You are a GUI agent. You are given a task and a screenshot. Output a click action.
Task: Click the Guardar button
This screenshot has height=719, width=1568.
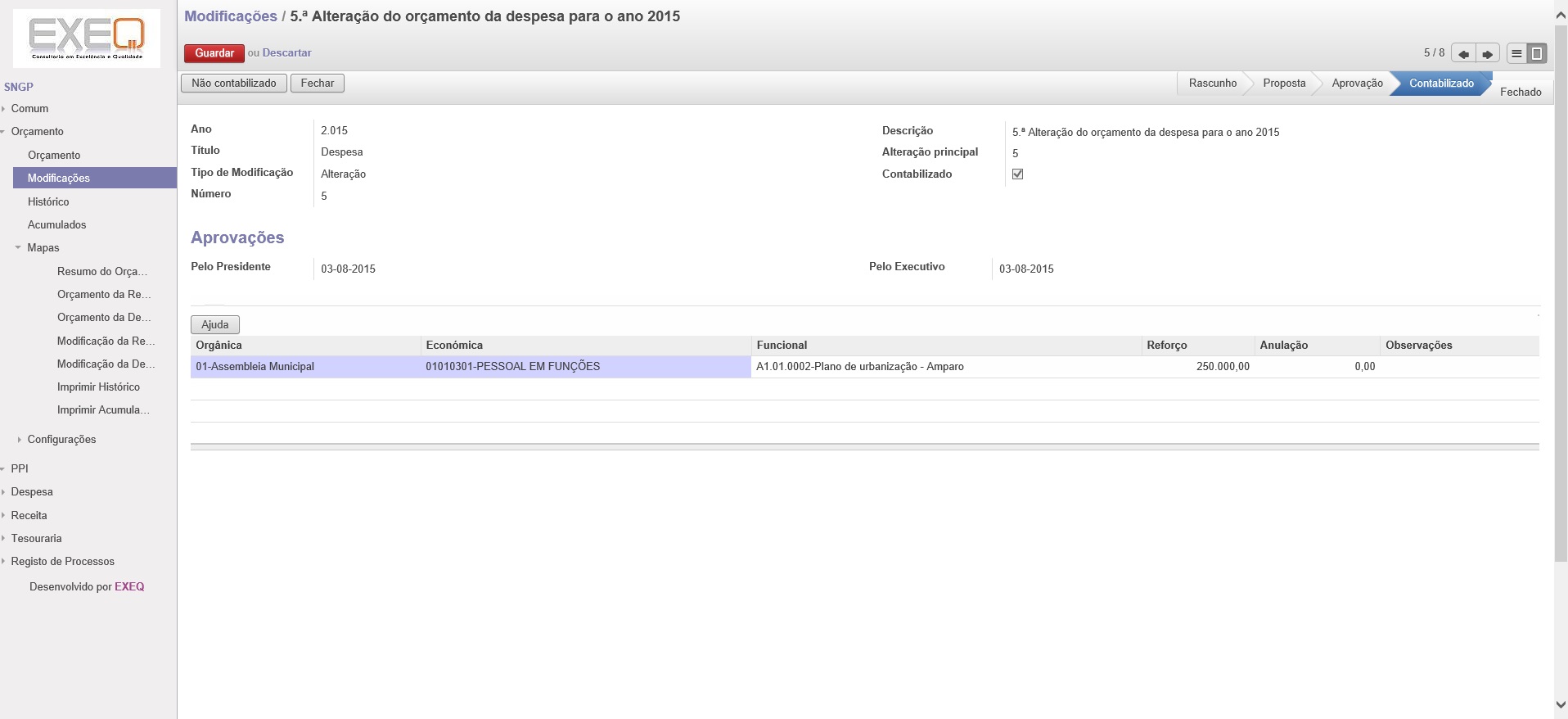tap(214, 53)
